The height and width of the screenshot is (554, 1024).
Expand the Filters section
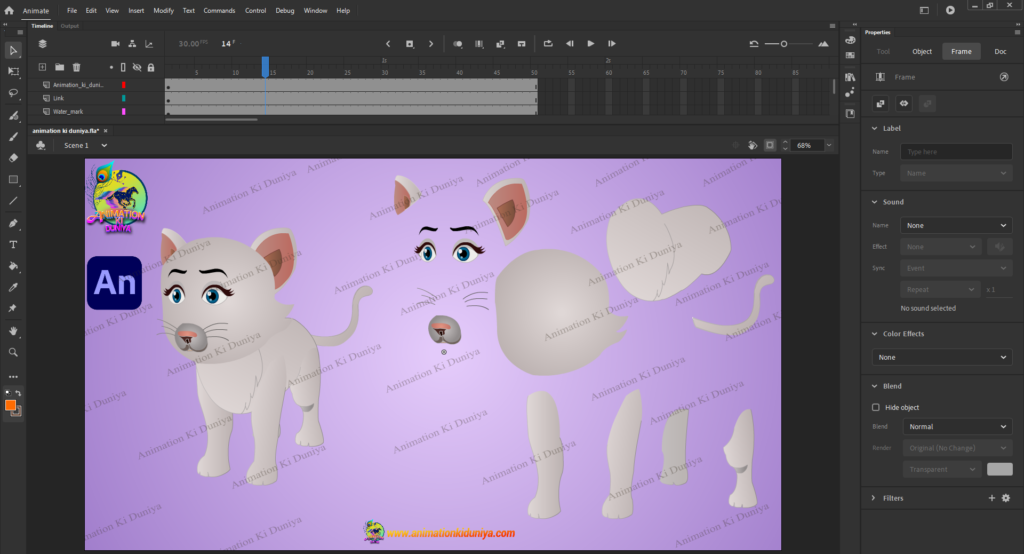(x=874, y=498)
